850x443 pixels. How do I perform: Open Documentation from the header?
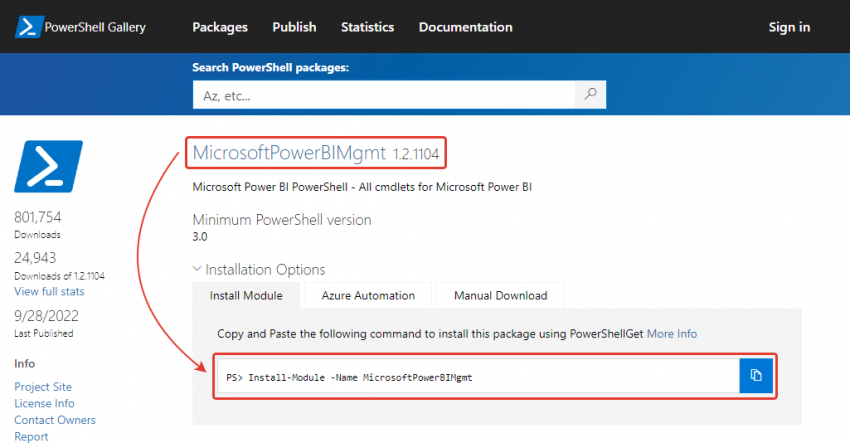coord(465,27)
